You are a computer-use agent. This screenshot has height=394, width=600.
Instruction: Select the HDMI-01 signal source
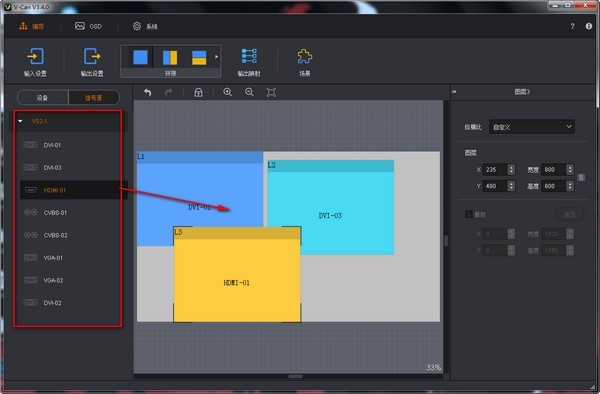pos(73,190)
